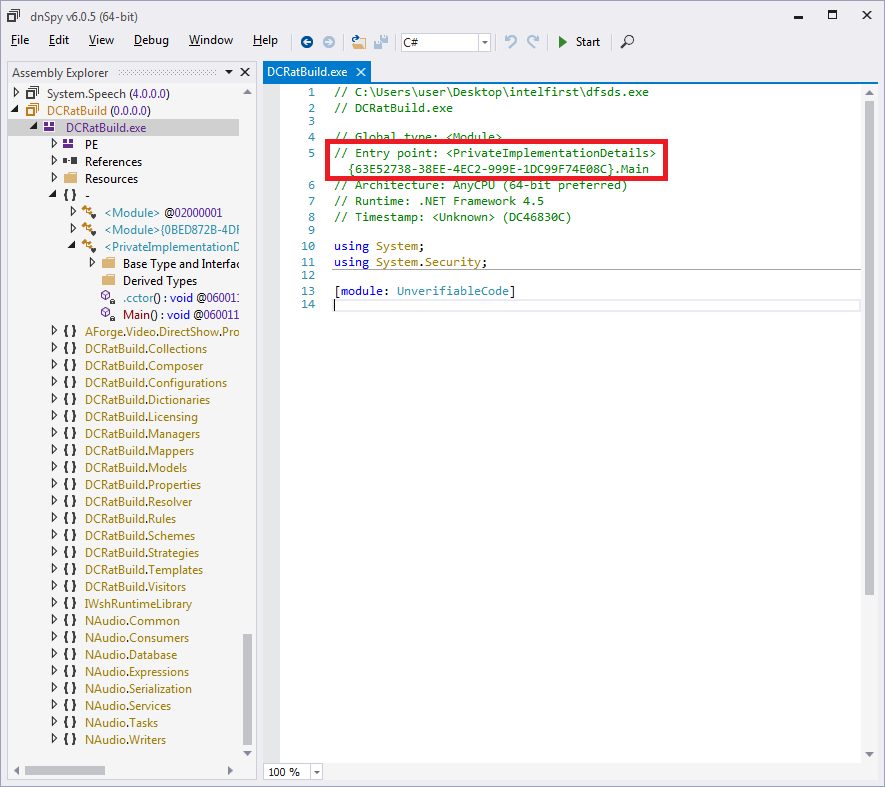Expand Base Type and Interfaces folder
Screen dimensions: 885x787
[93, 263]
